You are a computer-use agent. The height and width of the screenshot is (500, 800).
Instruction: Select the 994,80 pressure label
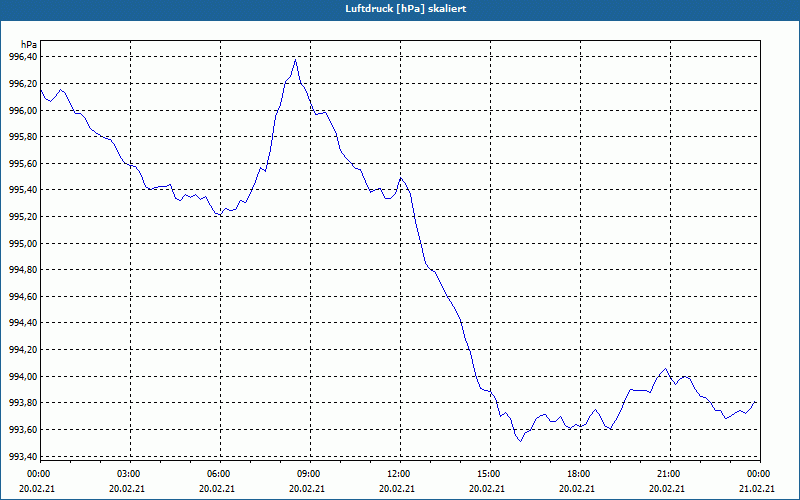point(23,270)
